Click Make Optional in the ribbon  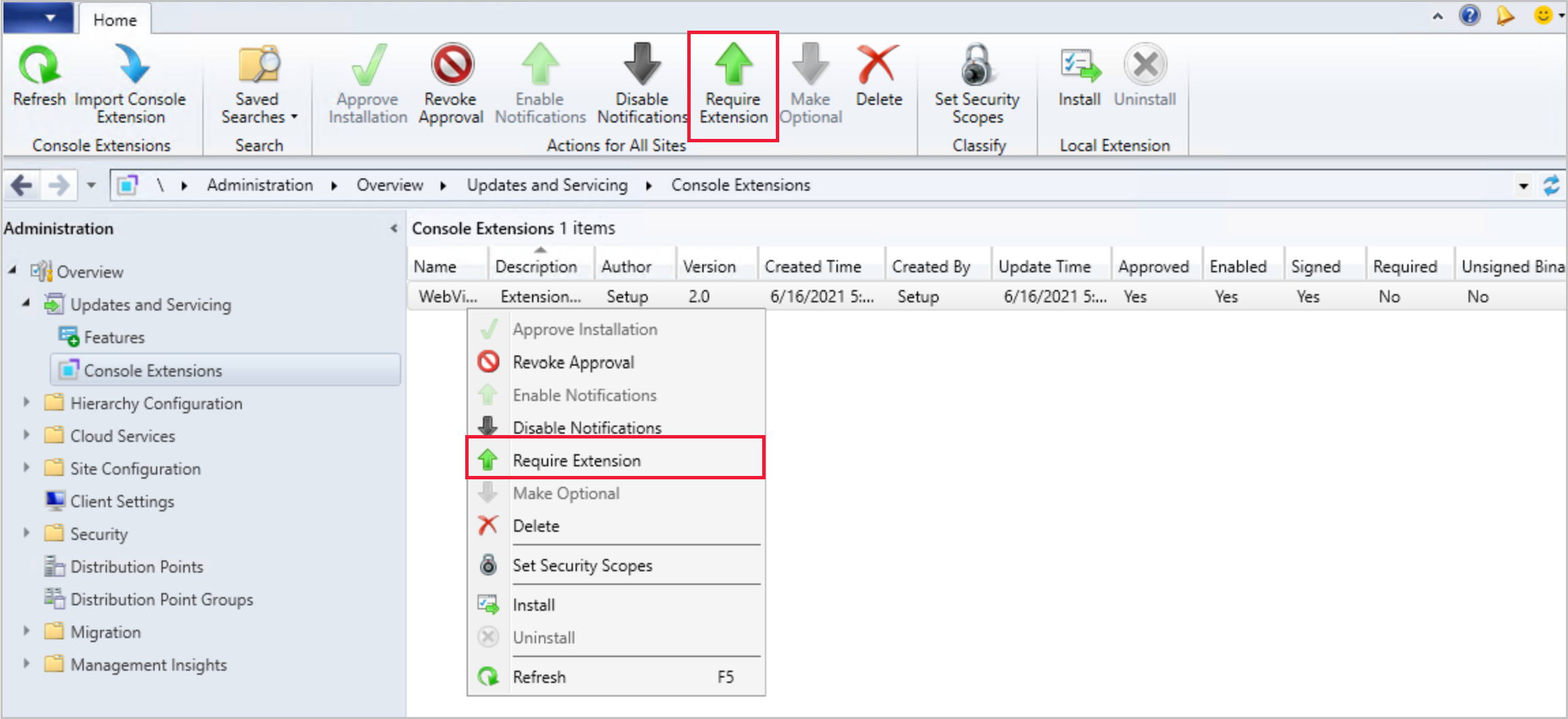[811, 84]
